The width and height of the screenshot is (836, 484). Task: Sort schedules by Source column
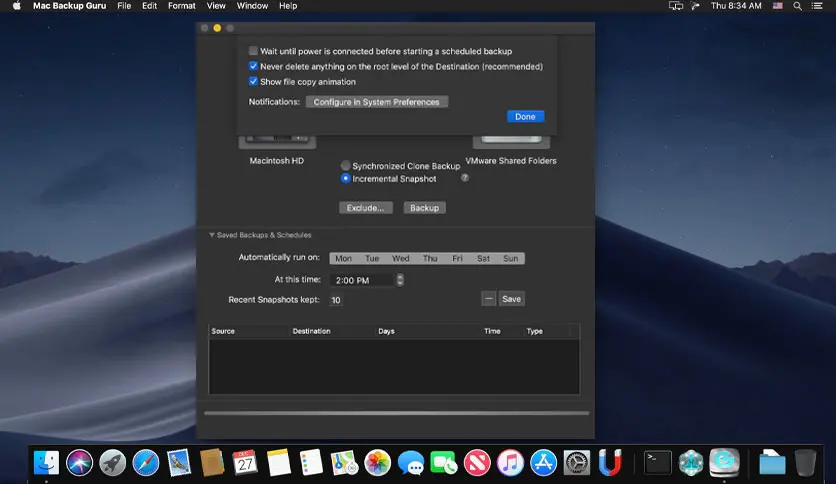(249, 331)
